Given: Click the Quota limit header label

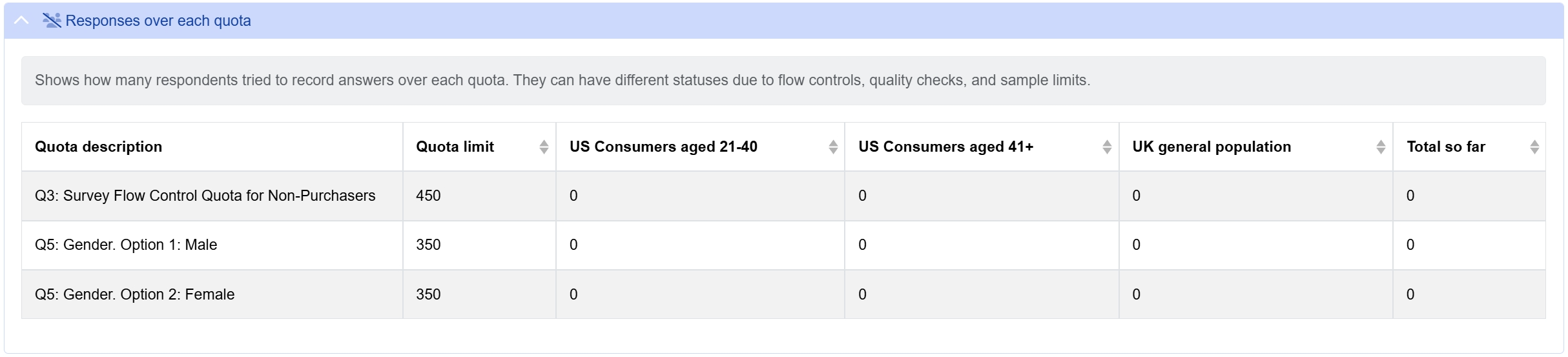Looking at the screenshot, I should (455, 147).
